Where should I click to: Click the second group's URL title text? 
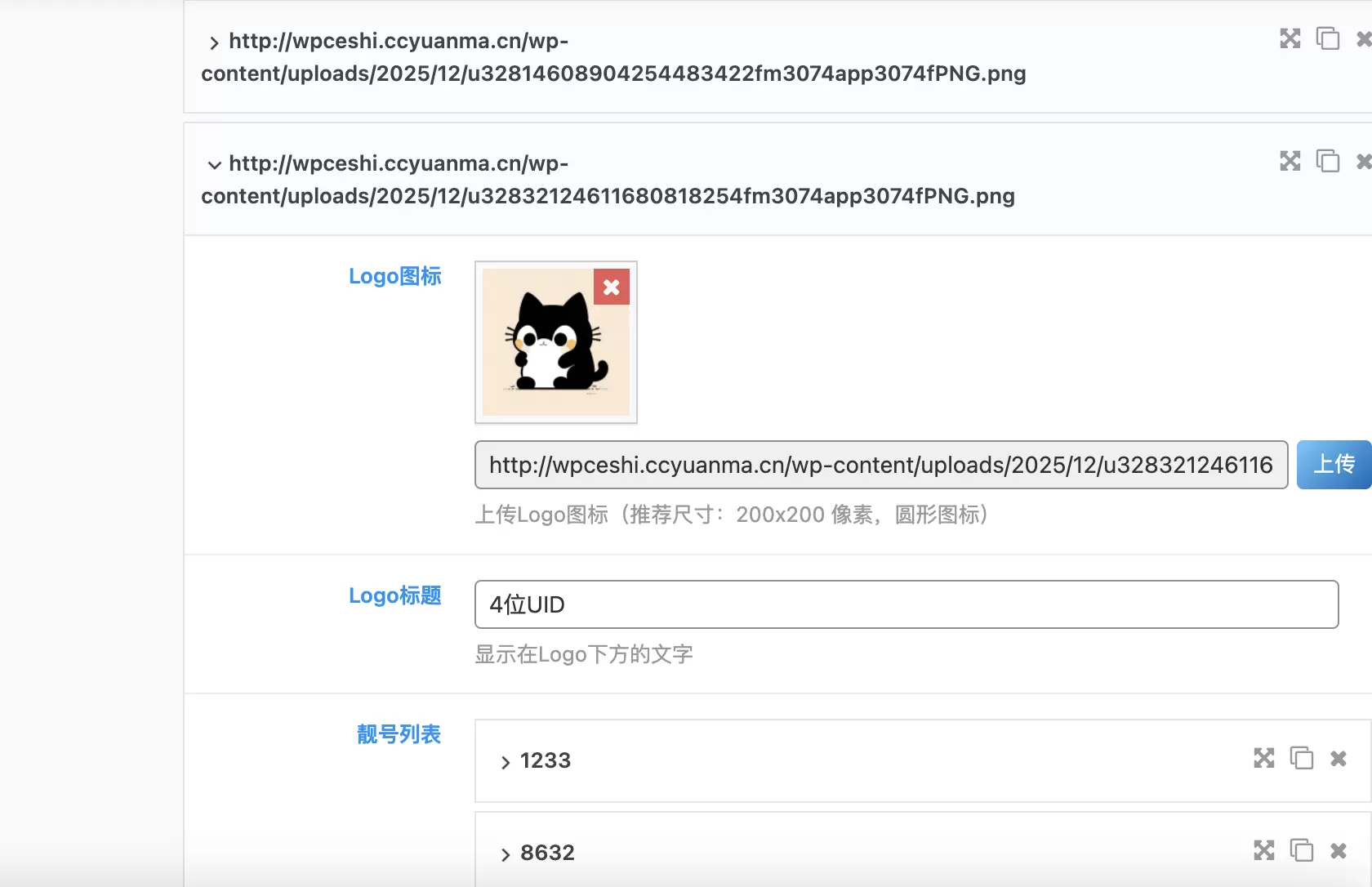tap(608, 180)
